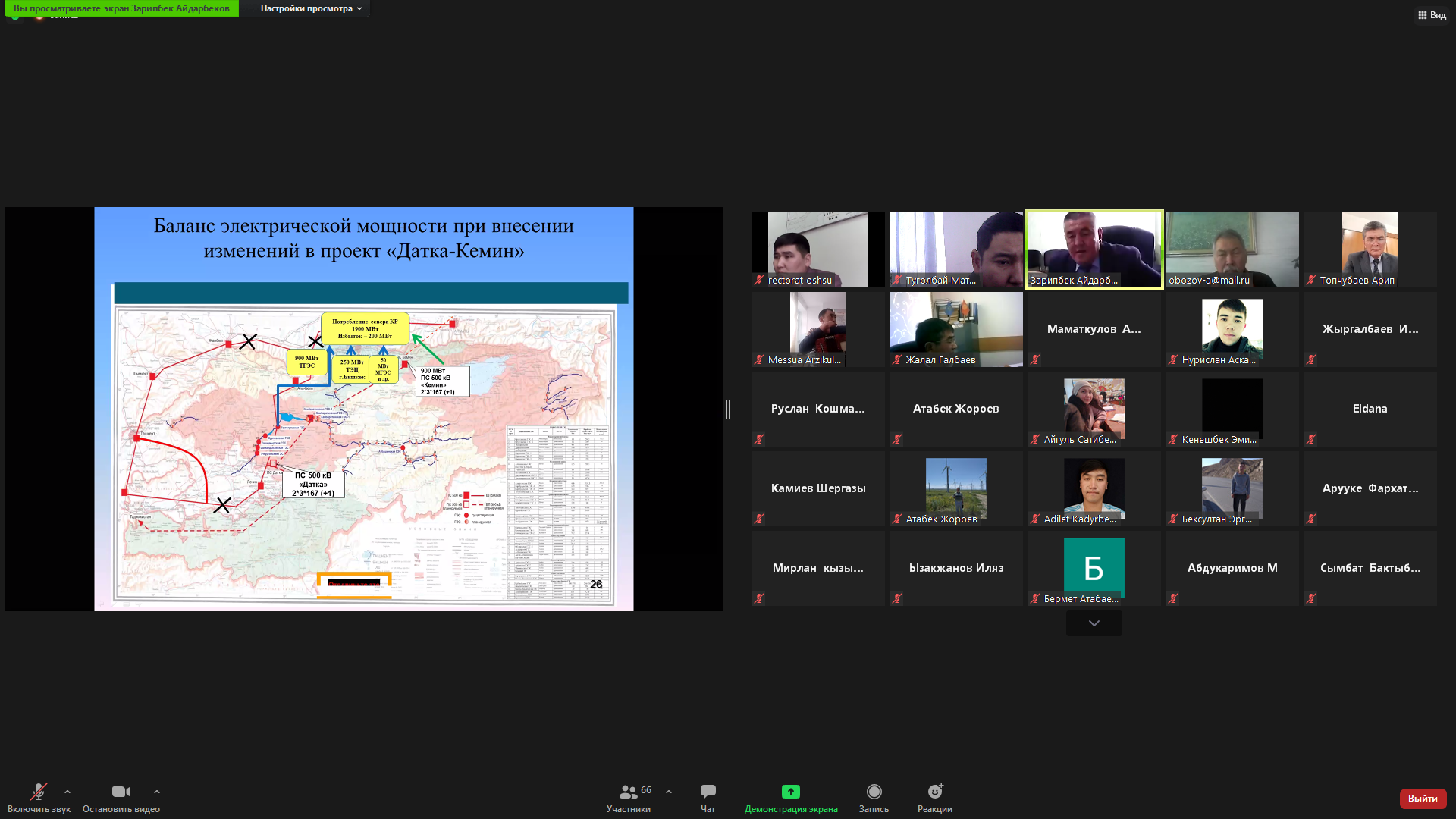
Task: Open the Chat icon
Action: tap(708, 792)
